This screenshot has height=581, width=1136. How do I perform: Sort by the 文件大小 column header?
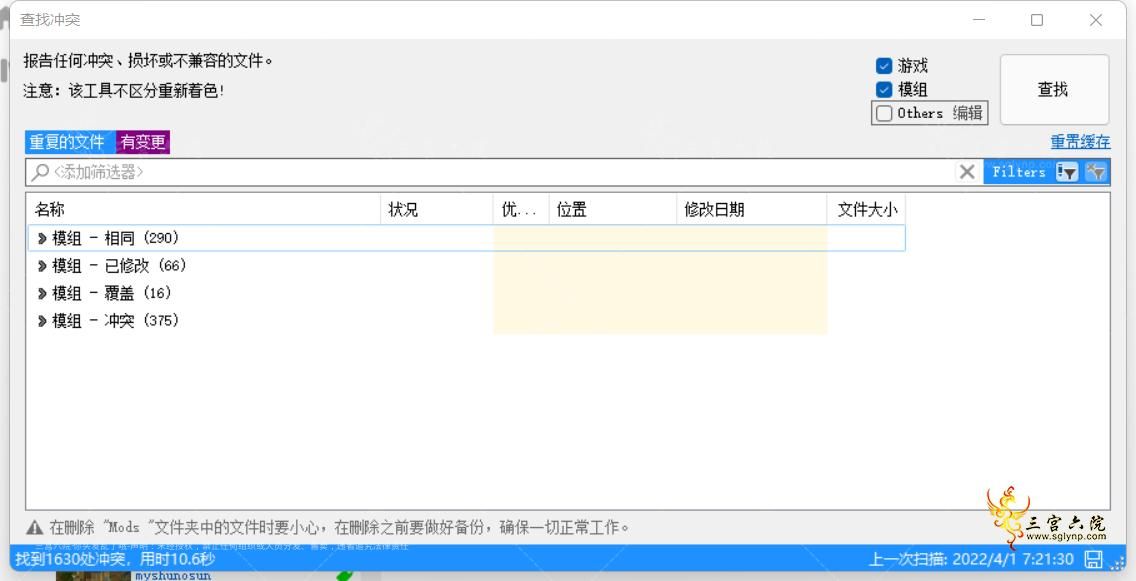866,210
